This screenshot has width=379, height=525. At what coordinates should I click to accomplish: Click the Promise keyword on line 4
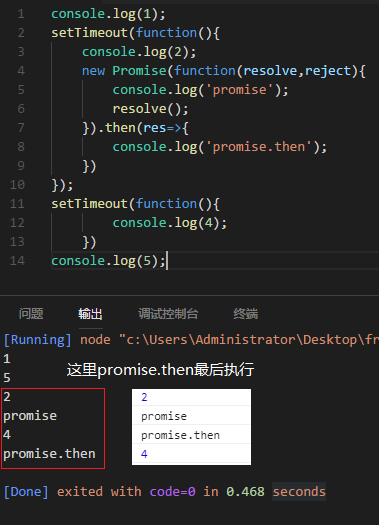139,71
